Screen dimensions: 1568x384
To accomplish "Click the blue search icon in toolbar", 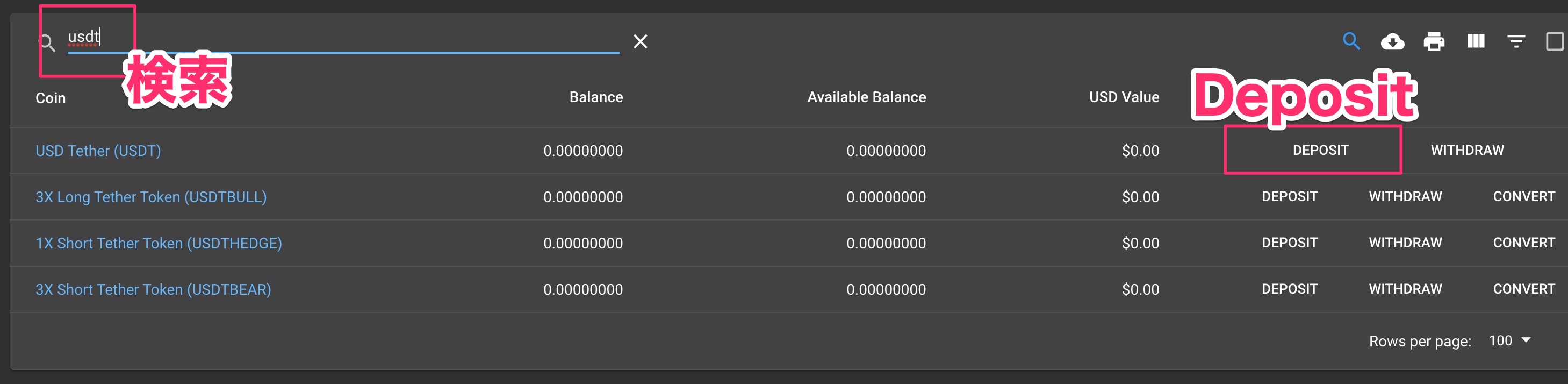I will [x=1351, y=41].
